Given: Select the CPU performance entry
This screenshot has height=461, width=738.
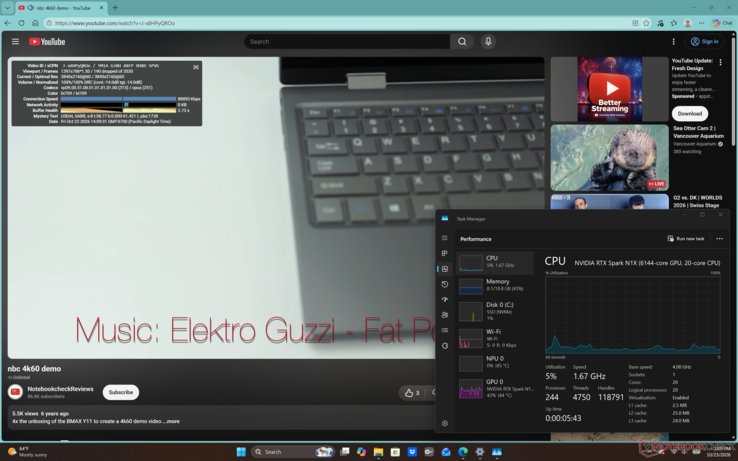Looking at the screenshot, I should tap(495, 263).
